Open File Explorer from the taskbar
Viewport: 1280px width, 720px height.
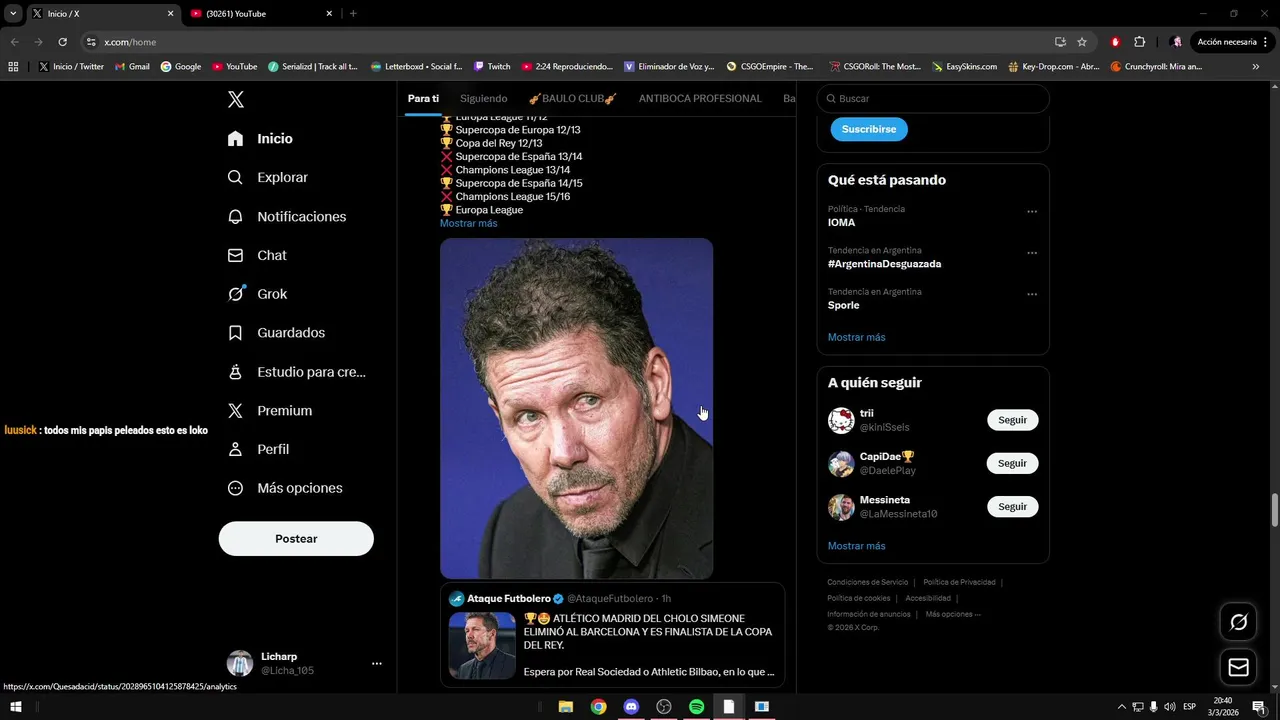566,707
